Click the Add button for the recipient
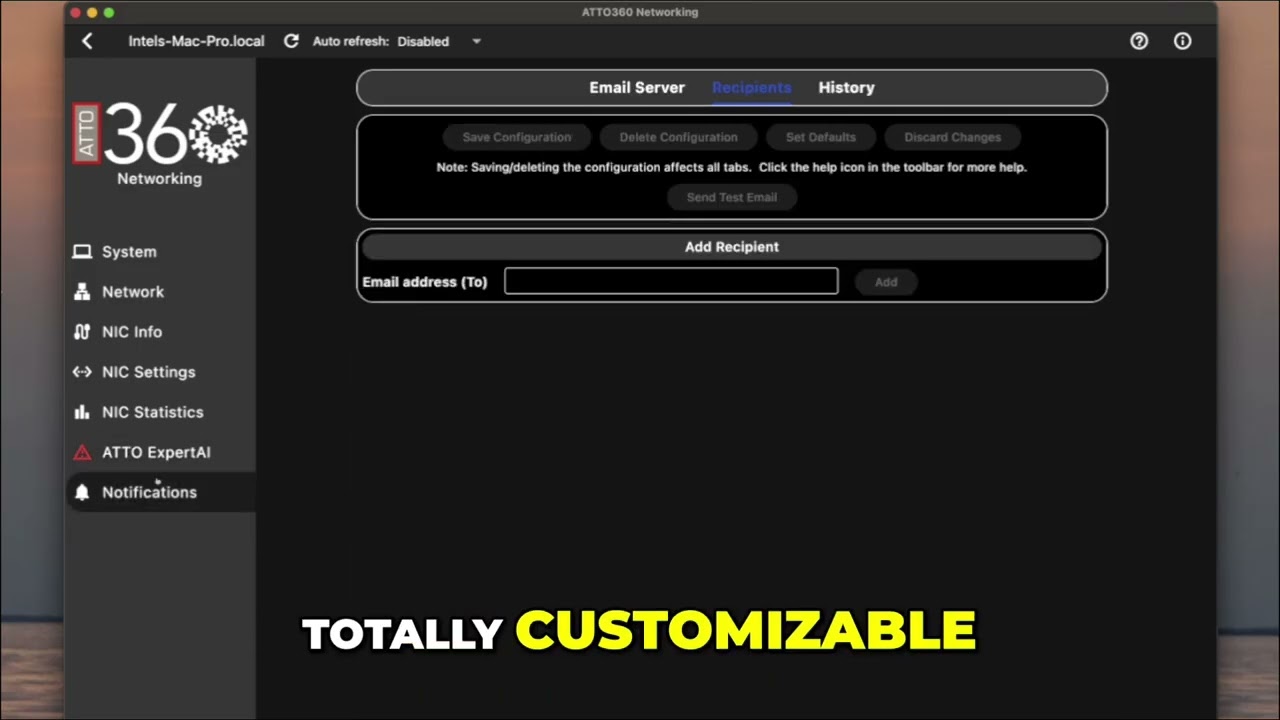Viewport: 1280px width, 720px height. tap(886, 282)
